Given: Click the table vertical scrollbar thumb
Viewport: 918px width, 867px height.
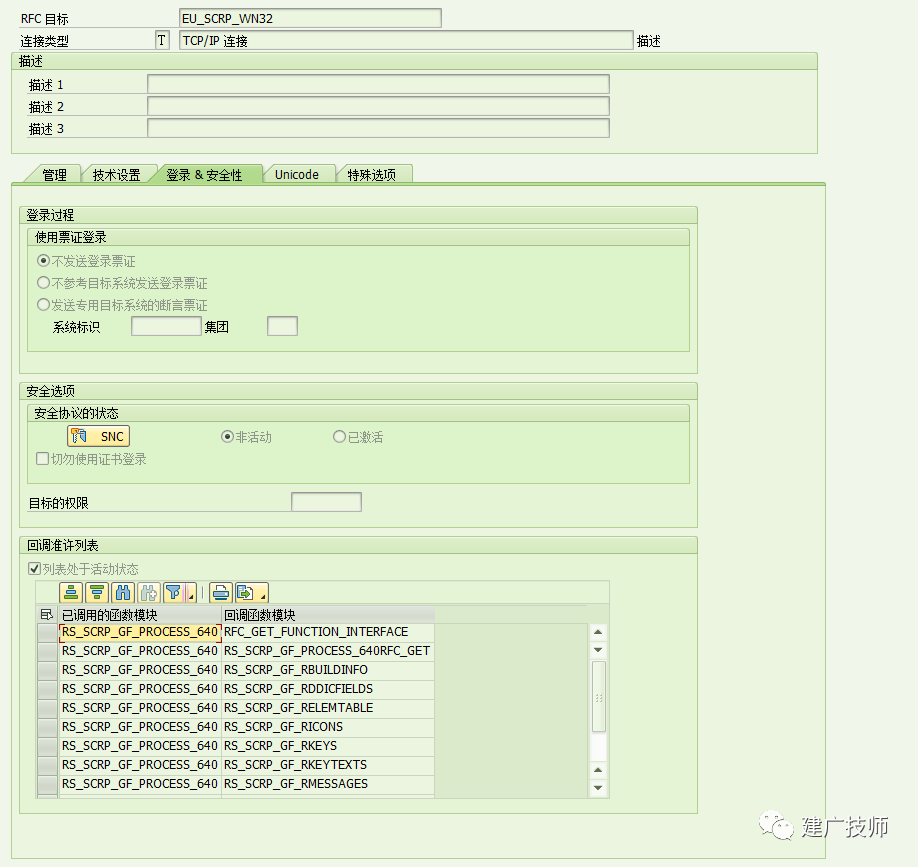Looking at the screenshot, I should point(598,697).
